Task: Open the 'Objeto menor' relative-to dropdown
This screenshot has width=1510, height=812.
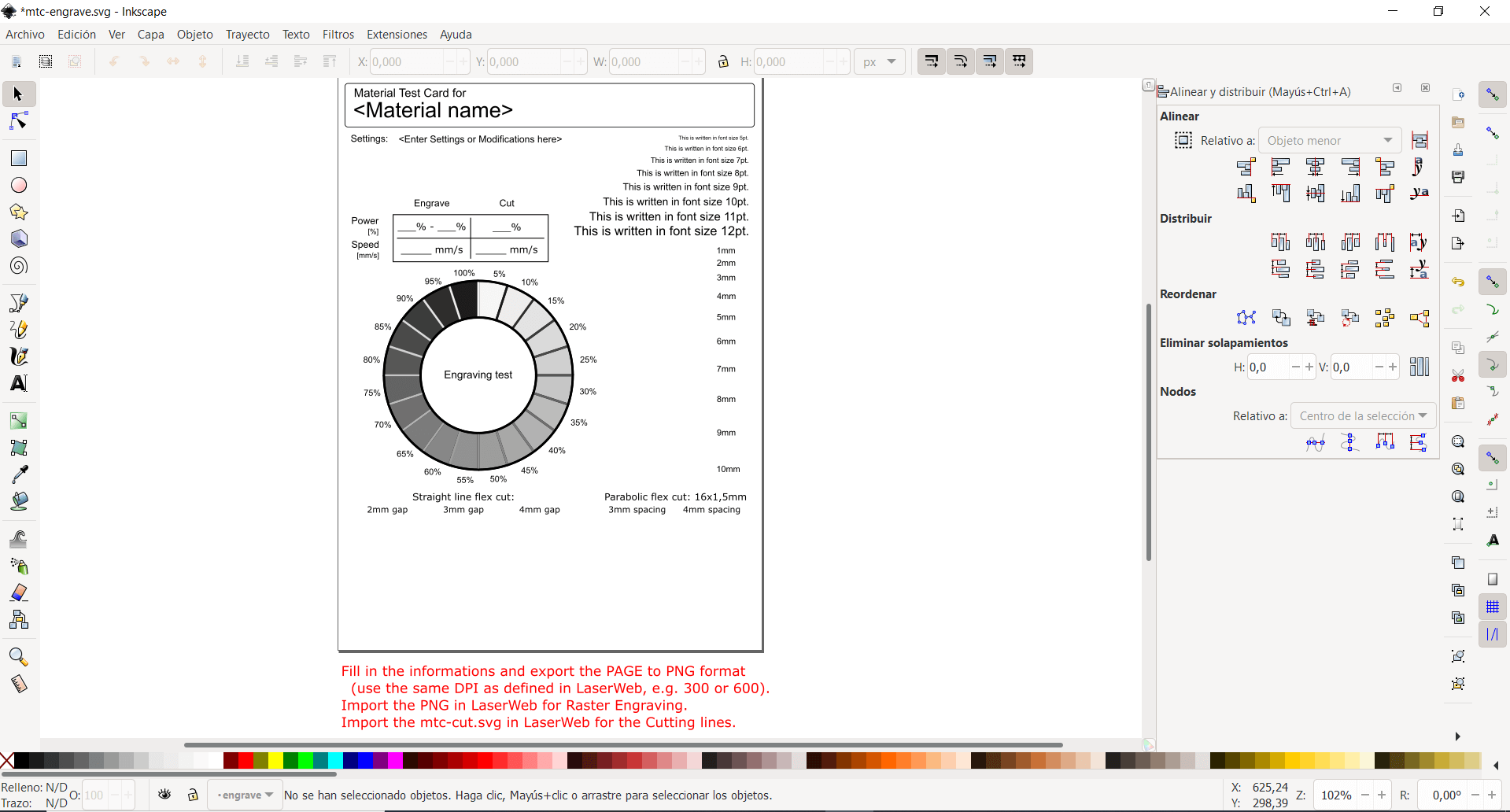Action: (1331, 140)
